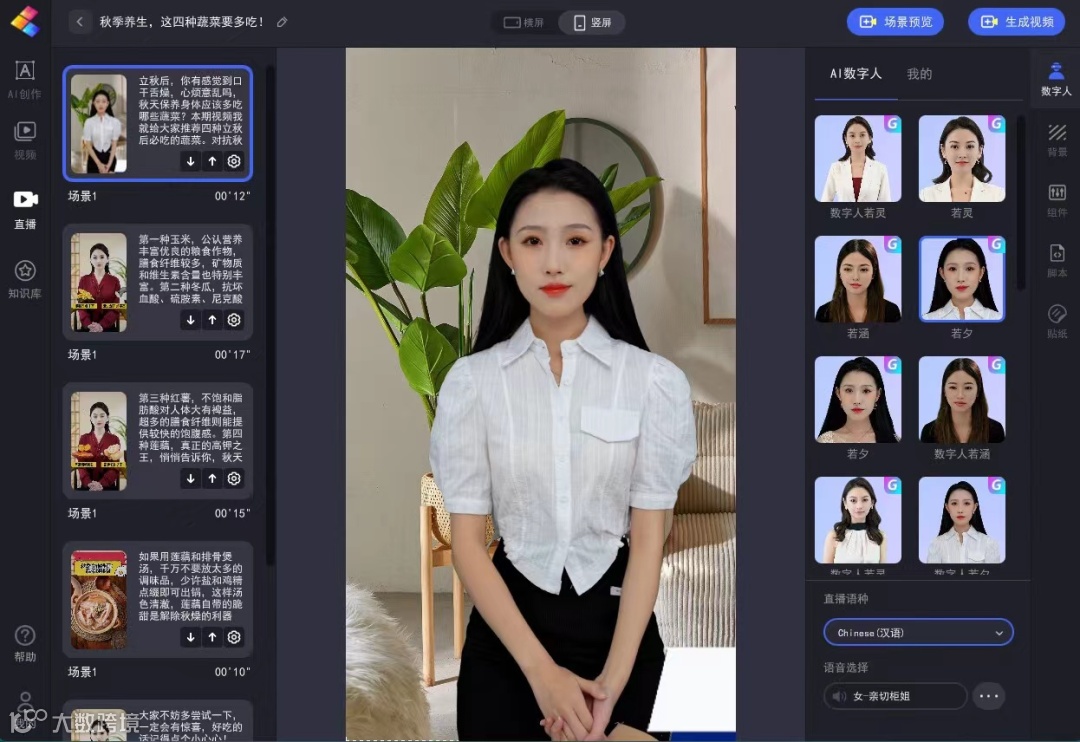Click the 00'12" scene duration
The height and width of the screenshot is (742, 1080).
click(x=232, y=196)
